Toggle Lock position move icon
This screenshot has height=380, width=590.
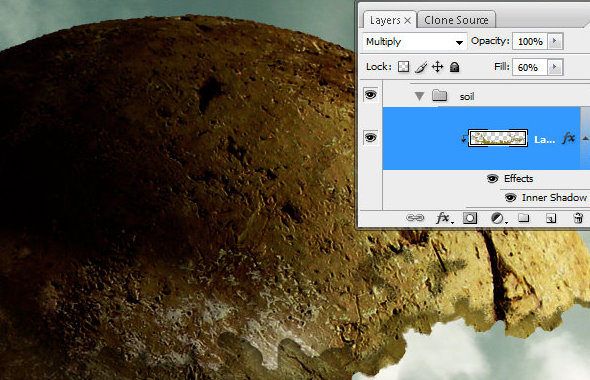[x=437, y=67]
